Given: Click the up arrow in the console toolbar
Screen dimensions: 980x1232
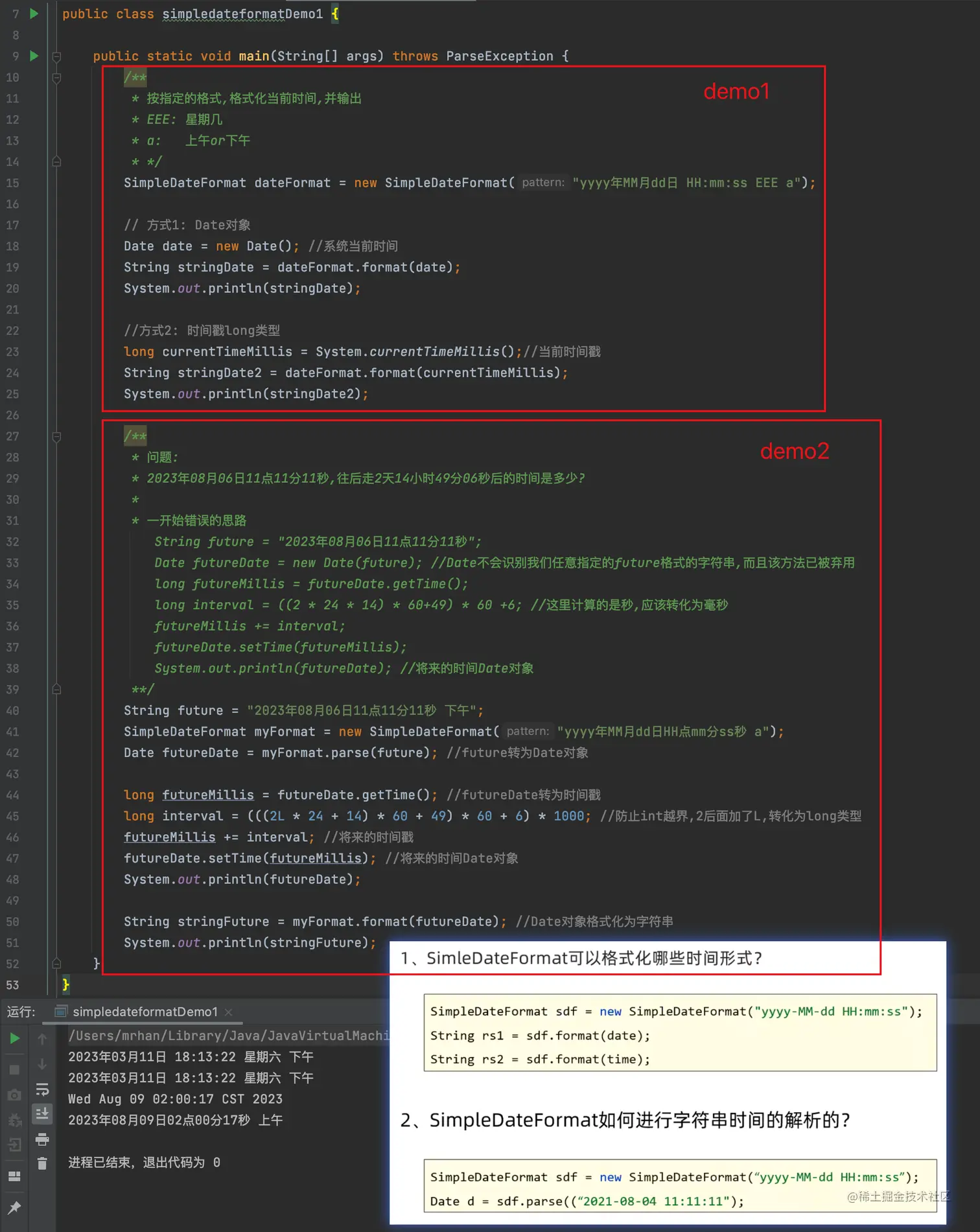Looking at the screenshot, I should (42, 1039).
